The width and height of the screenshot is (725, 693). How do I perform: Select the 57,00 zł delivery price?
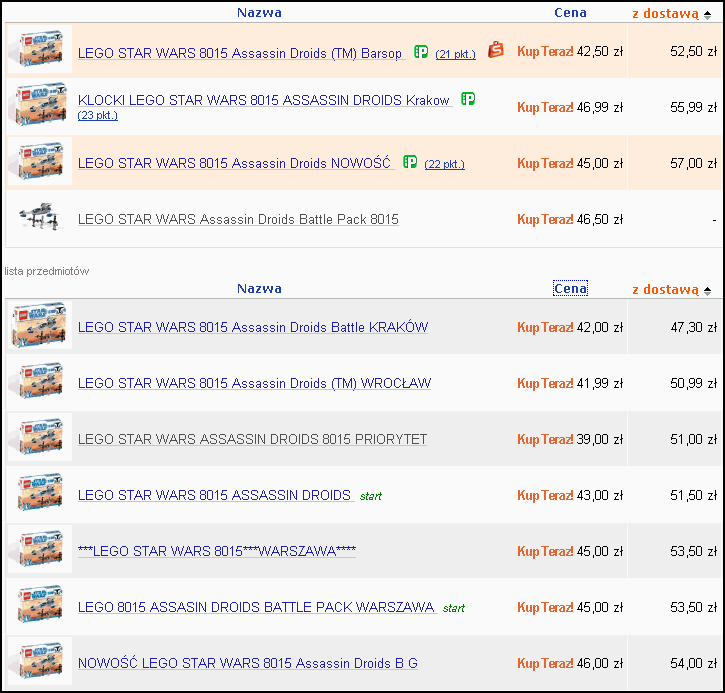pos(693,163)
